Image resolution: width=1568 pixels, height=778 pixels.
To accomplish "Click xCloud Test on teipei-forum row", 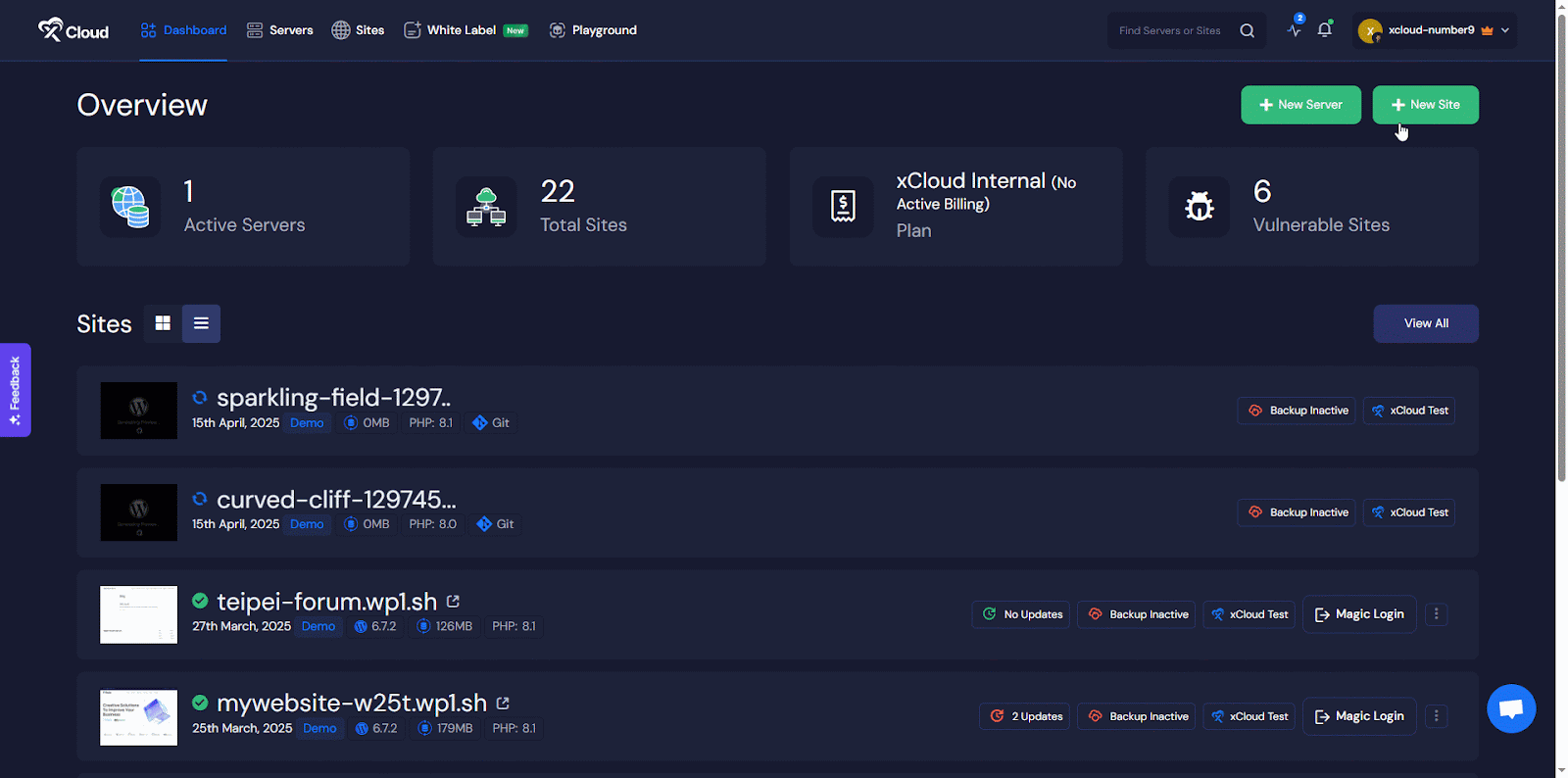I will click(1249, 614).
